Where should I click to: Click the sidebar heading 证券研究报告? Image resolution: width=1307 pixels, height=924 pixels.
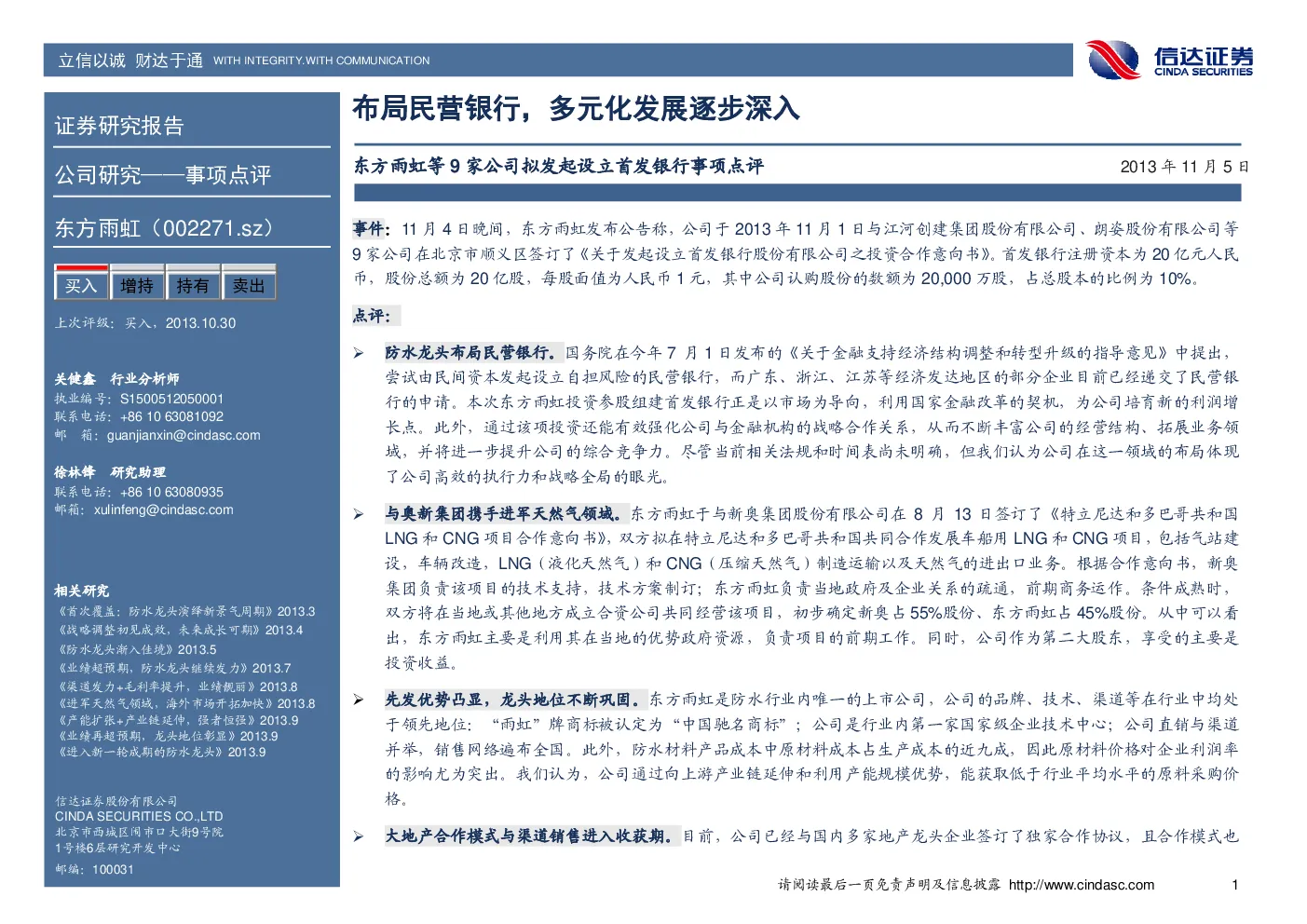click(119, 126)
